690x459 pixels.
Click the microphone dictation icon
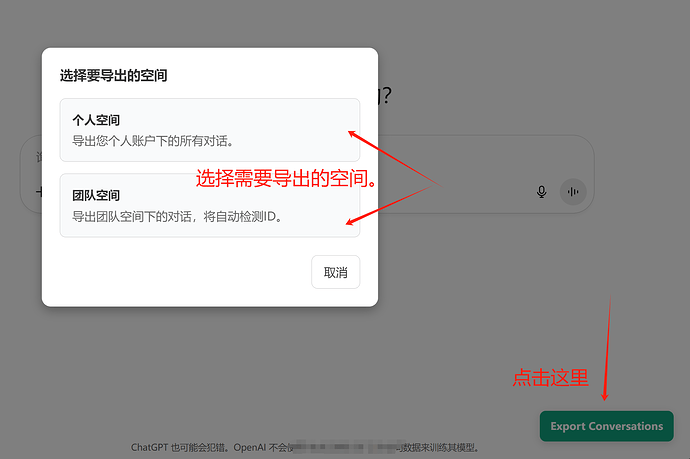[x=542, y=192]
